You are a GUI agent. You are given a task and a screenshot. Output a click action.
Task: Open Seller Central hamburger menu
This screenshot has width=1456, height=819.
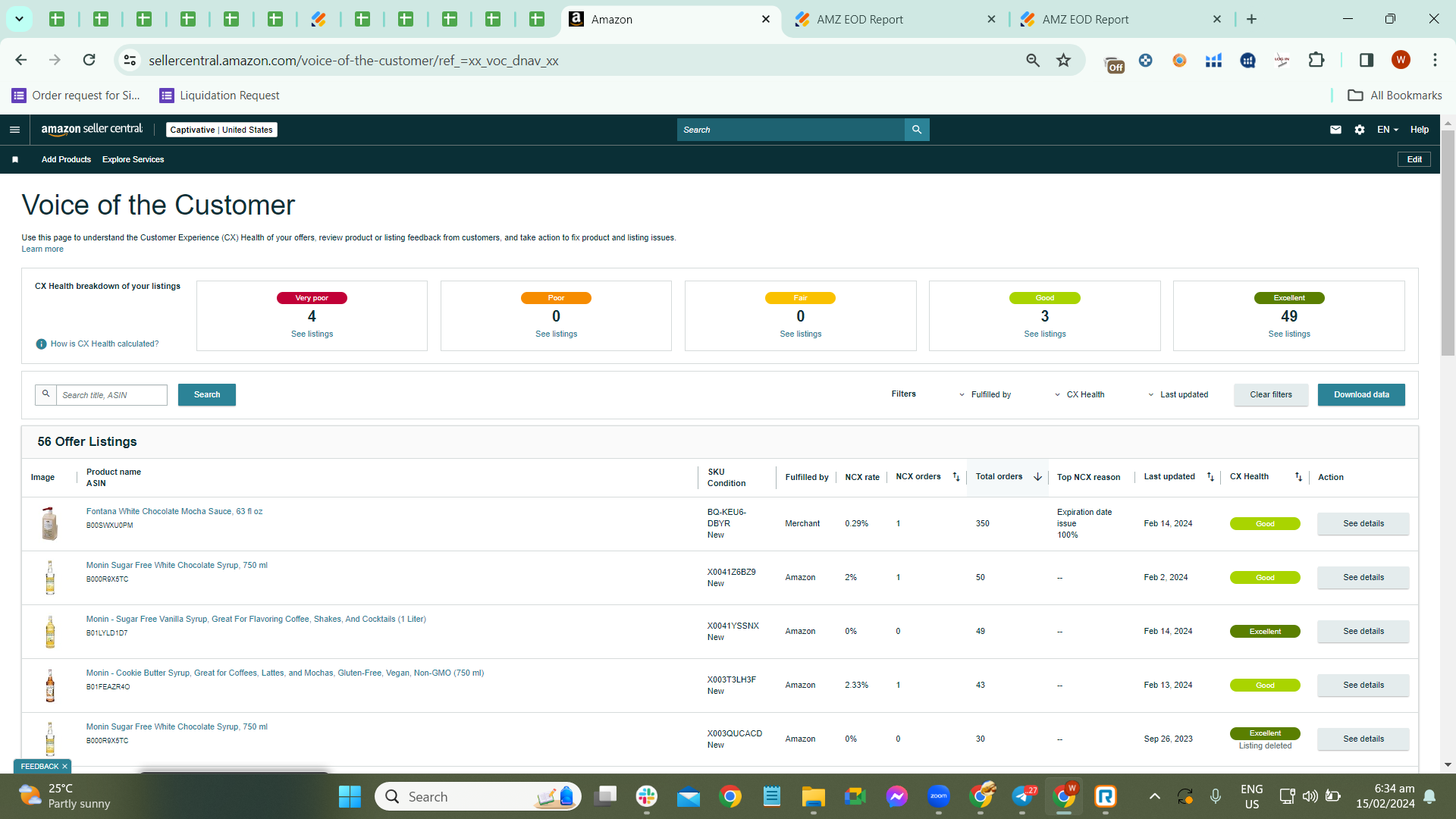tap(14, 130)
